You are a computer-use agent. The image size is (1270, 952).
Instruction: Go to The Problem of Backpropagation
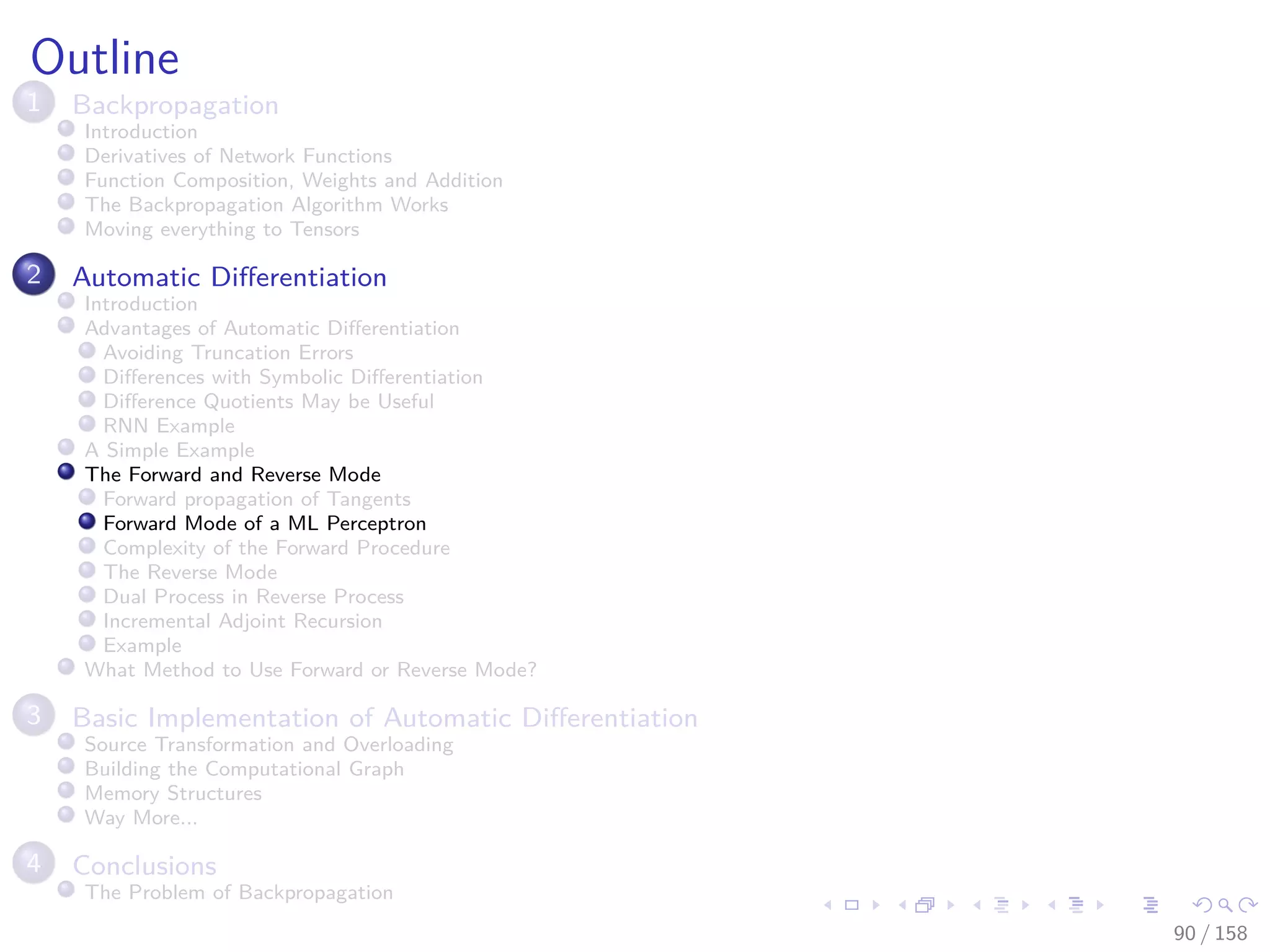239,892
